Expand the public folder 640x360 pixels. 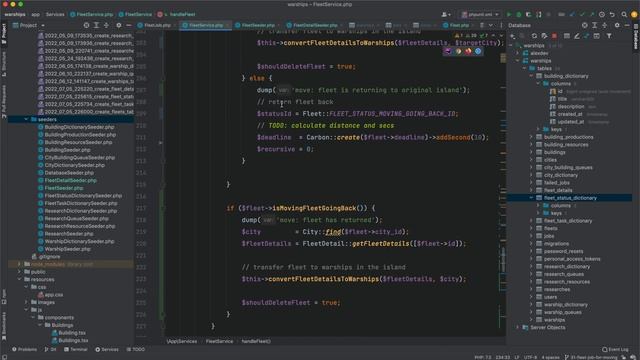click(x=19, y=271)
